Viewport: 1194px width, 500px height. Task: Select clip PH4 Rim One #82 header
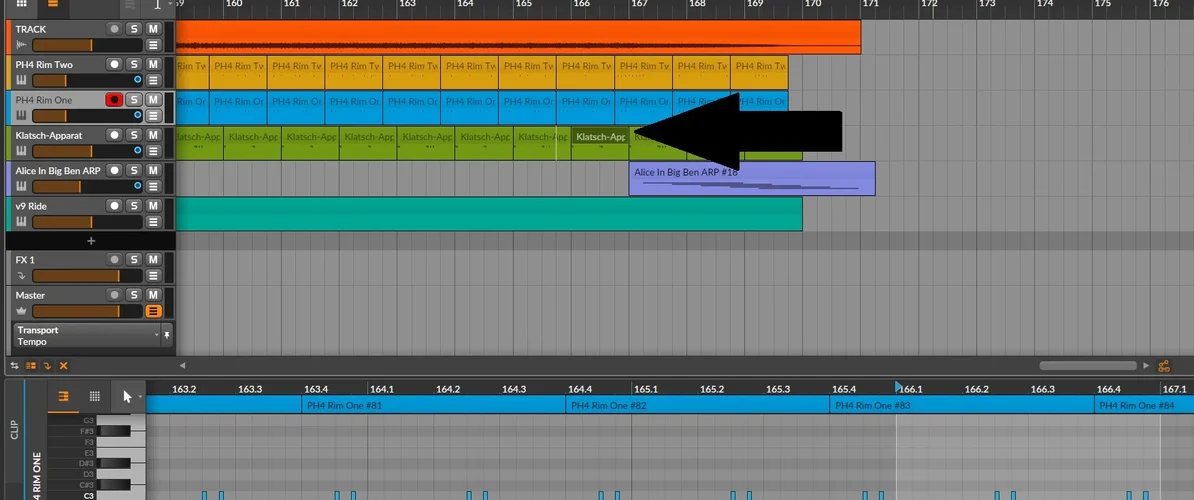(x=698, y=406)
